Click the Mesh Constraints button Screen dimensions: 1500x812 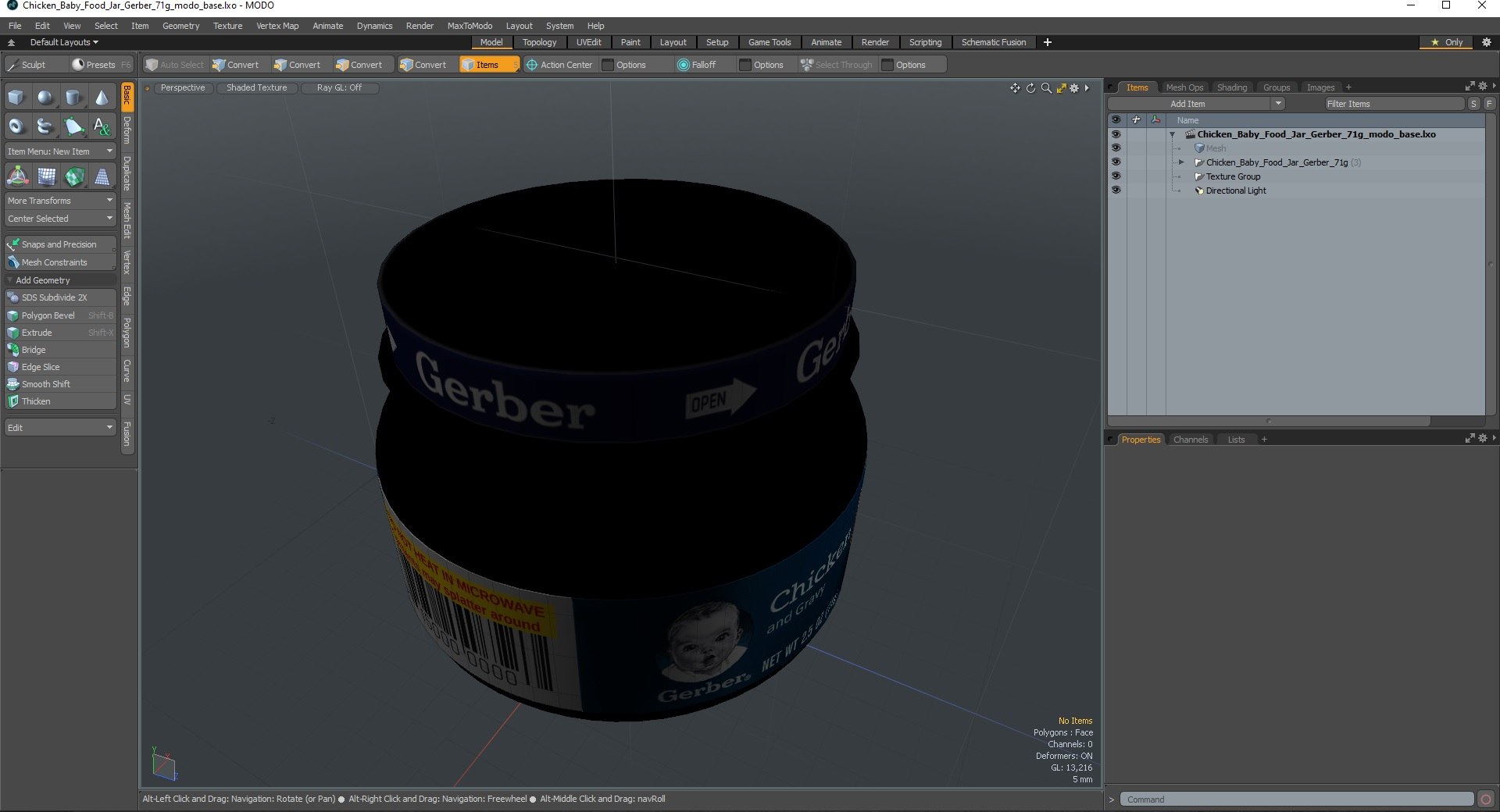pyautogui.click(x=60, y=262)
